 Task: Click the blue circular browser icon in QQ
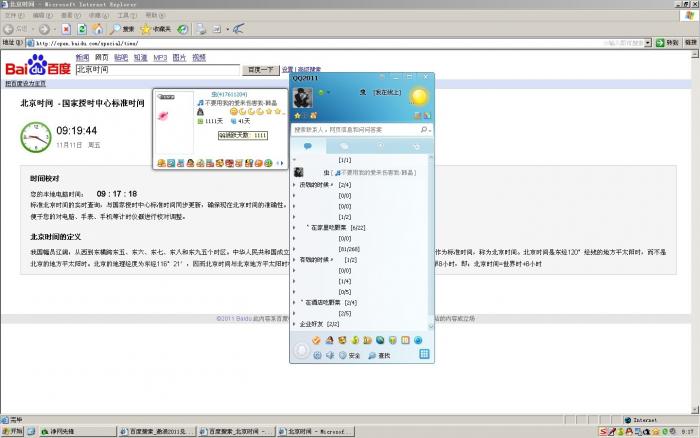tap(418, 340)
